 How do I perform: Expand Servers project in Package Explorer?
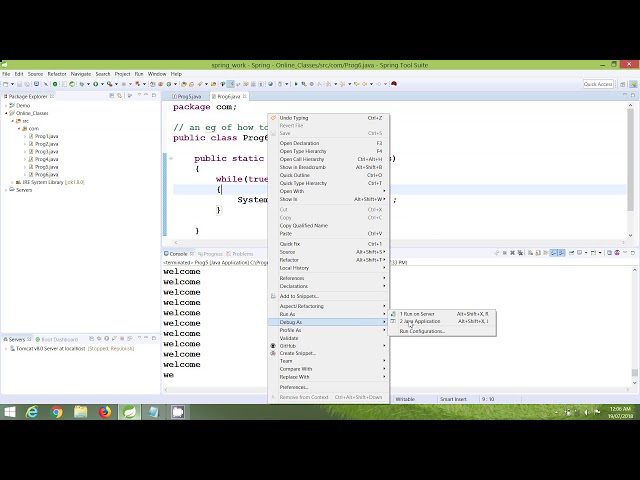(6, 190)
